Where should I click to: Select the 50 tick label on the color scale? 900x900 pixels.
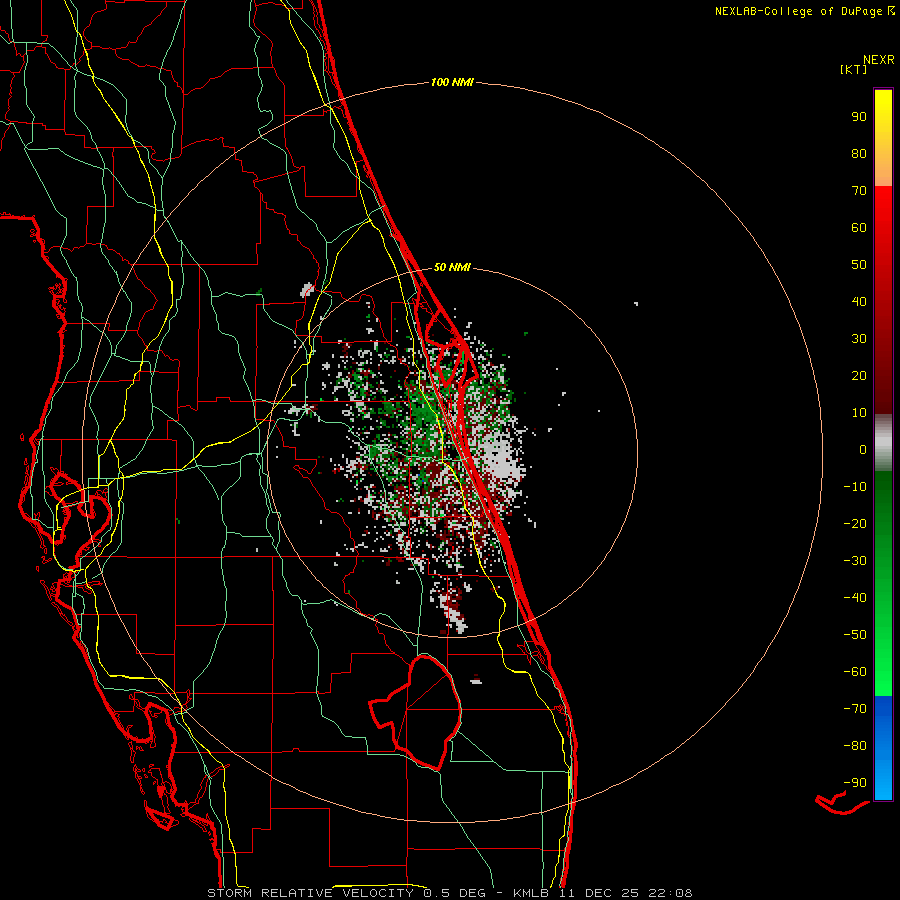pyautogui.click(x=859, y=265)
